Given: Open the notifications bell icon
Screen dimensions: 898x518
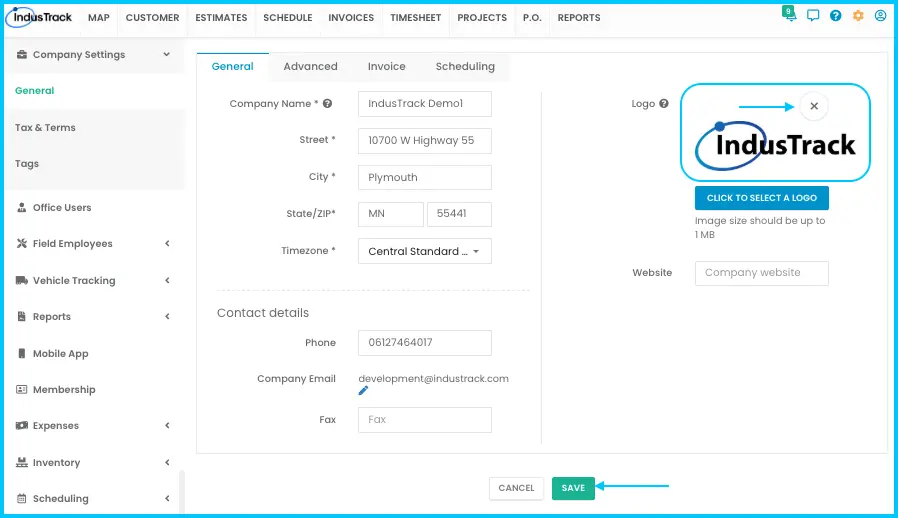Looking at the screenshot, I should pos(790,14).
